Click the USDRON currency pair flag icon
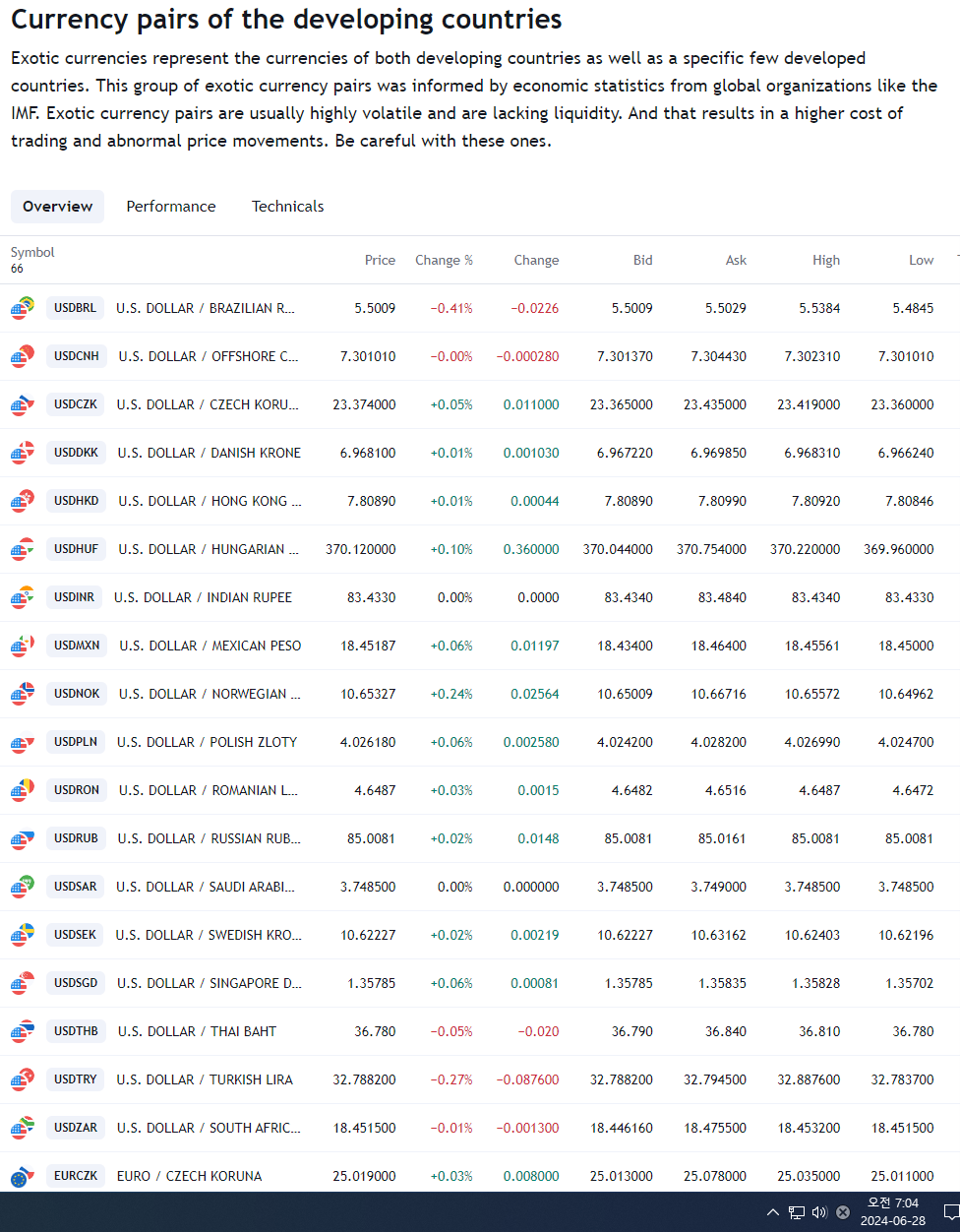This screenshot has width=960, height=1232. click(23, 790)
